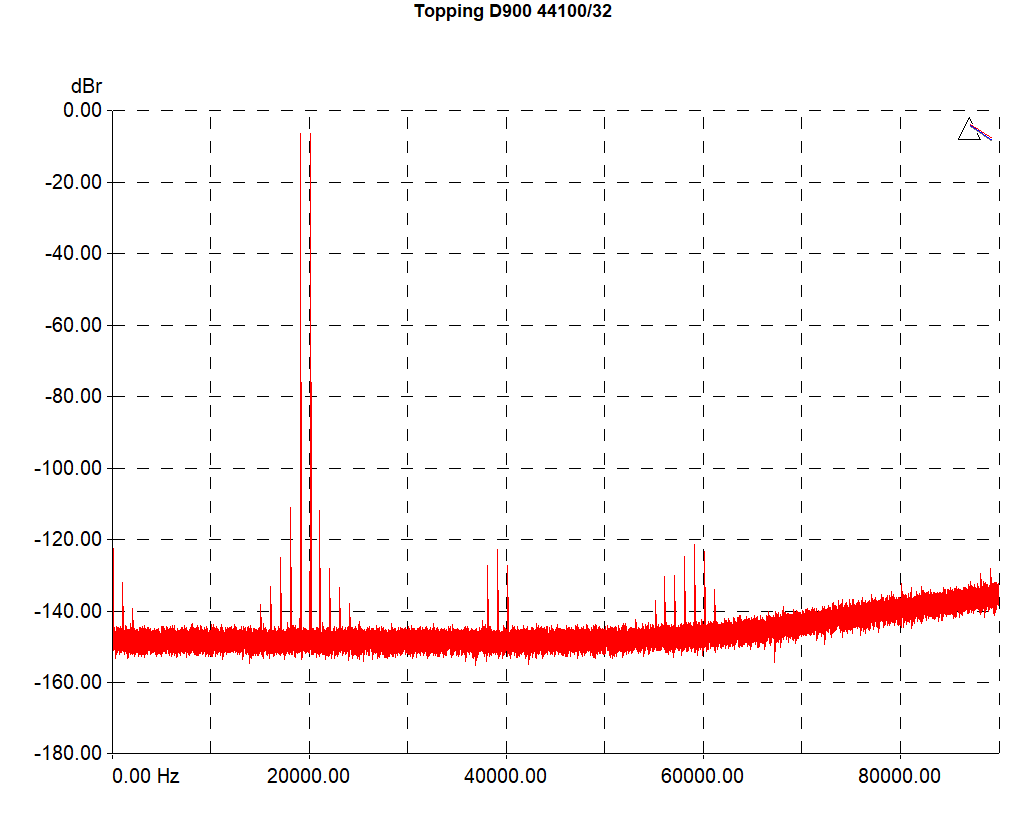Viewport: 1026px width, 821px height.
Task: Select the -160.00 y-axis label
Action: 68,682
